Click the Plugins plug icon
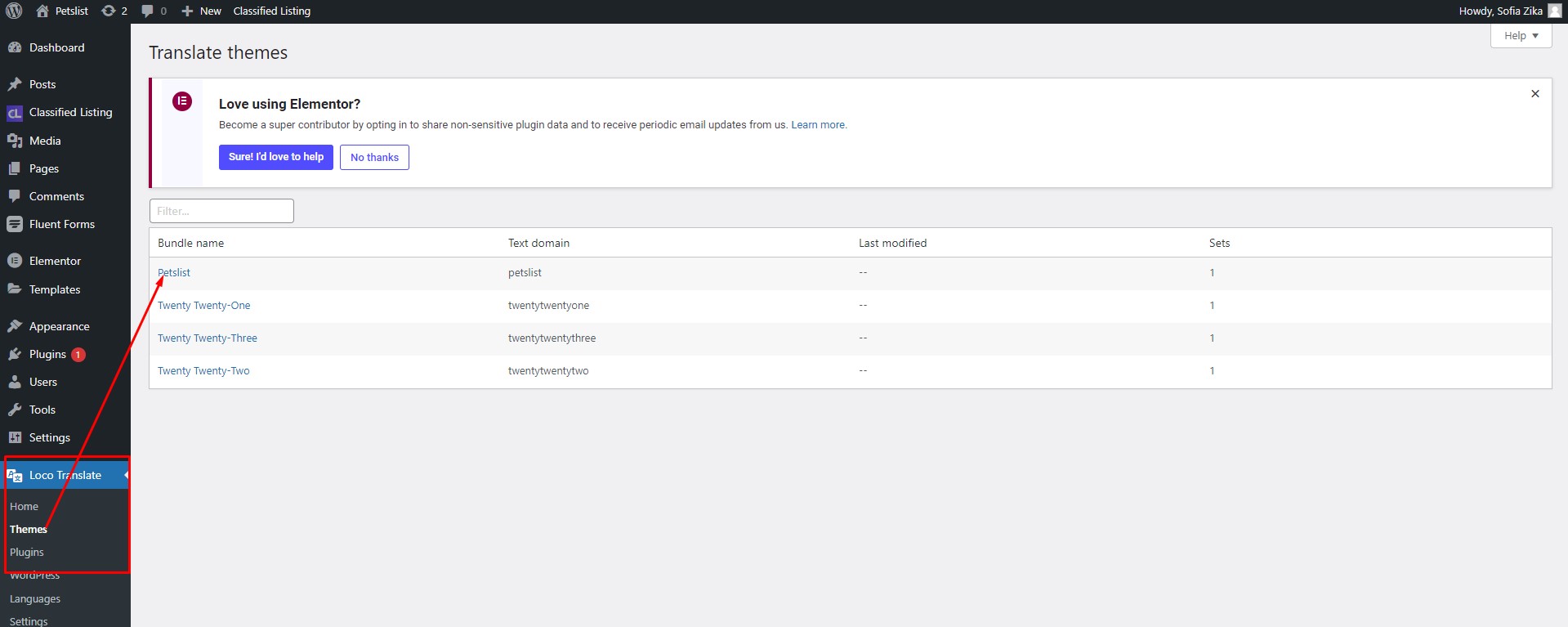This screenshot has width=1568, height=627. (15, 354)
